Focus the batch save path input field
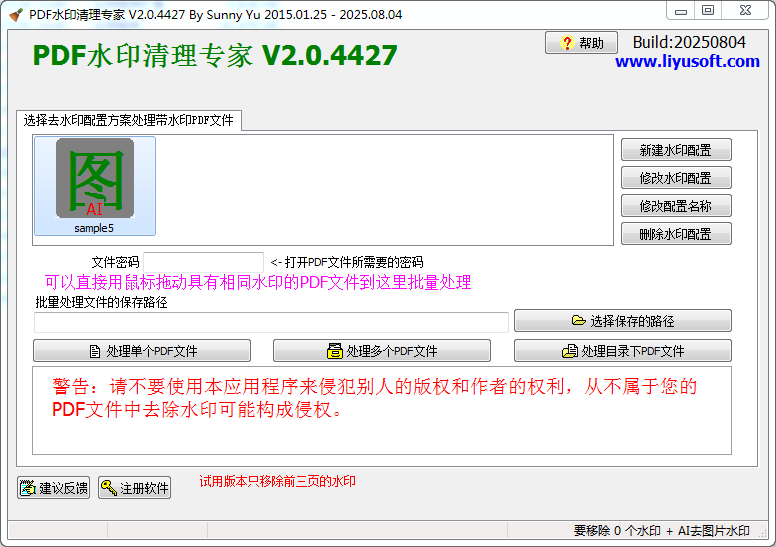 (271, 322)
